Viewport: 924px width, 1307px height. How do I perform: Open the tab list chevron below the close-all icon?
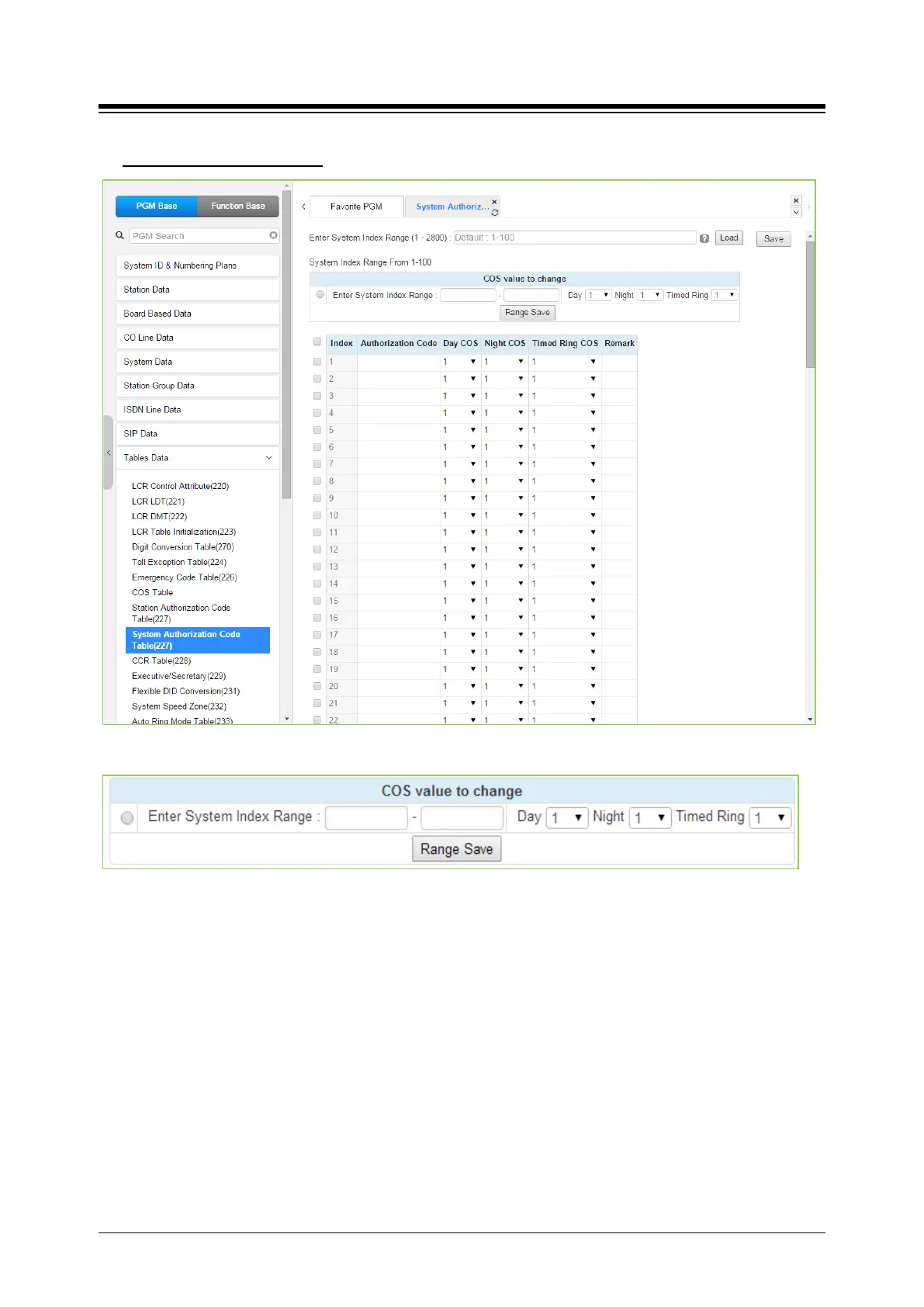[x=796, y=212]
